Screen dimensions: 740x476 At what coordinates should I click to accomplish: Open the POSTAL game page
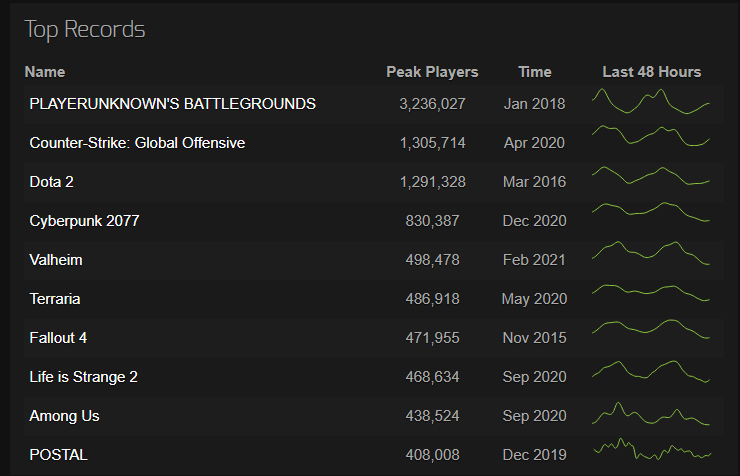coord(59,455)
